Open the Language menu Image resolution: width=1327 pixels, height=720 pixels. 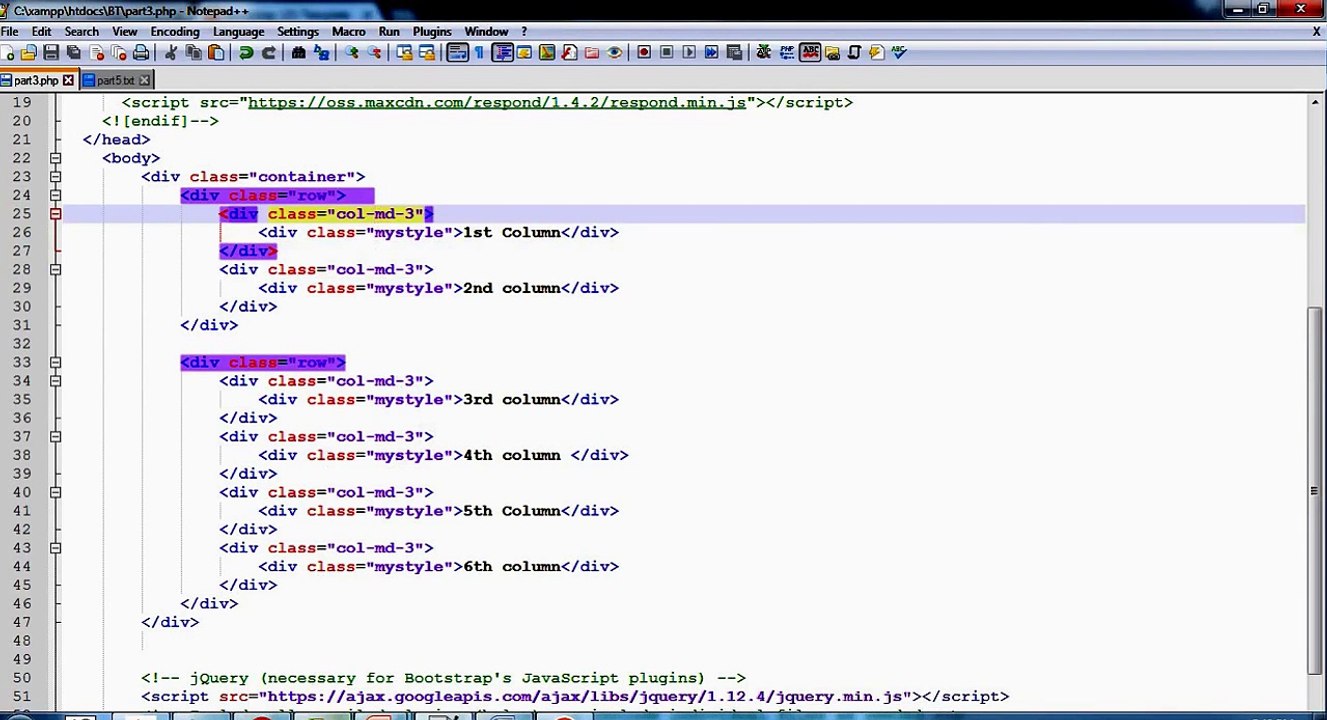[239, 31]
